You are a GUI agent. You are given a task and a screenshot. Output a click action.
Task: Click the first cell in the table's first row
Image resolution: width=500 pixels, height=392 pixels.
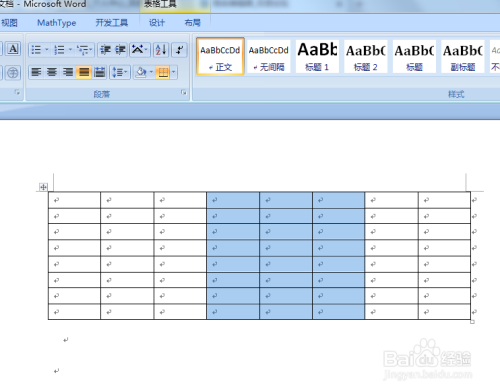pos(74,200)
